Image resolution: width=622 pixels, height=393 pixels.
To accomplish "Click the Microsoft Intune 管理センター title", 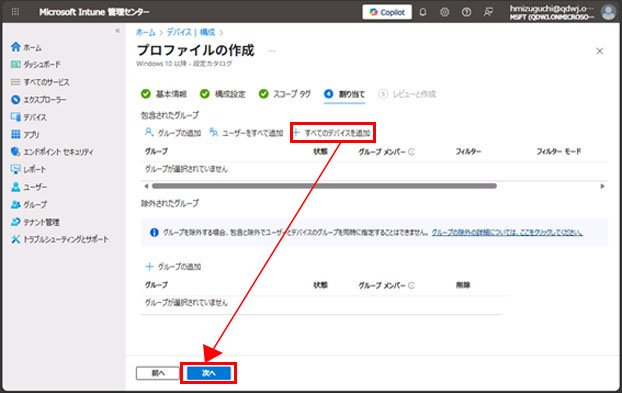I will tap(94, 12).
